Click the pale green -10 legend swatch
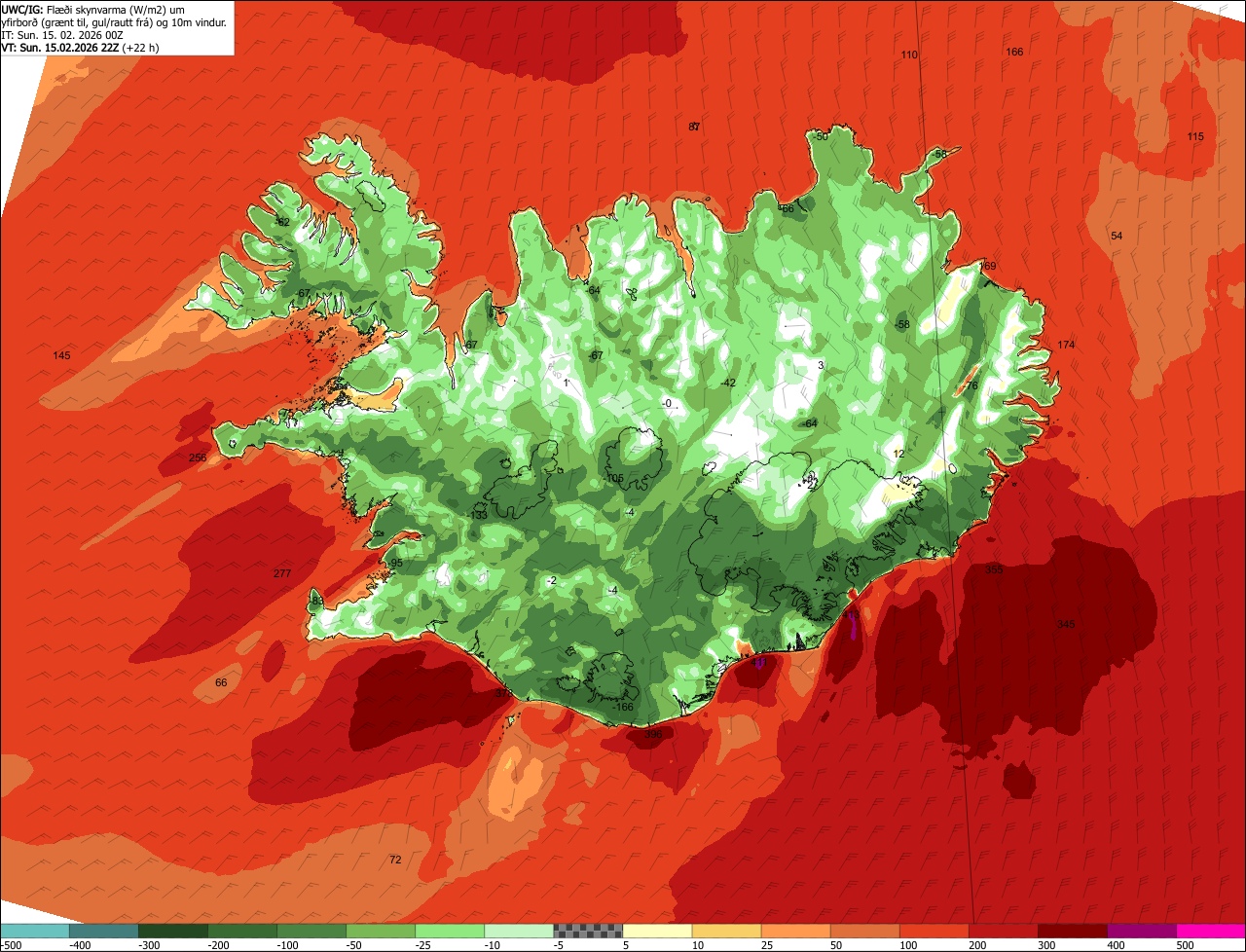This screenshot has width=1246, height=952. pyautogui.click(x=519, y=931)
